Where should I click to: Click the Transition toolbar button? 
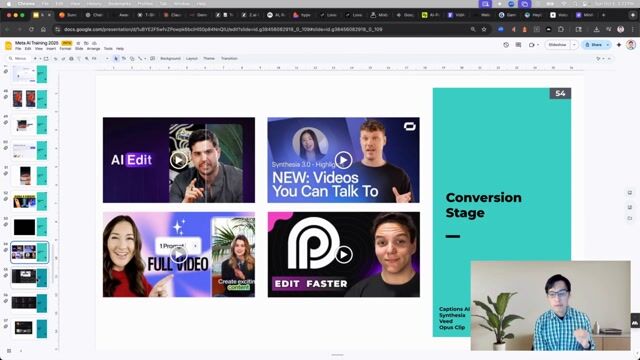click(229, 58)
